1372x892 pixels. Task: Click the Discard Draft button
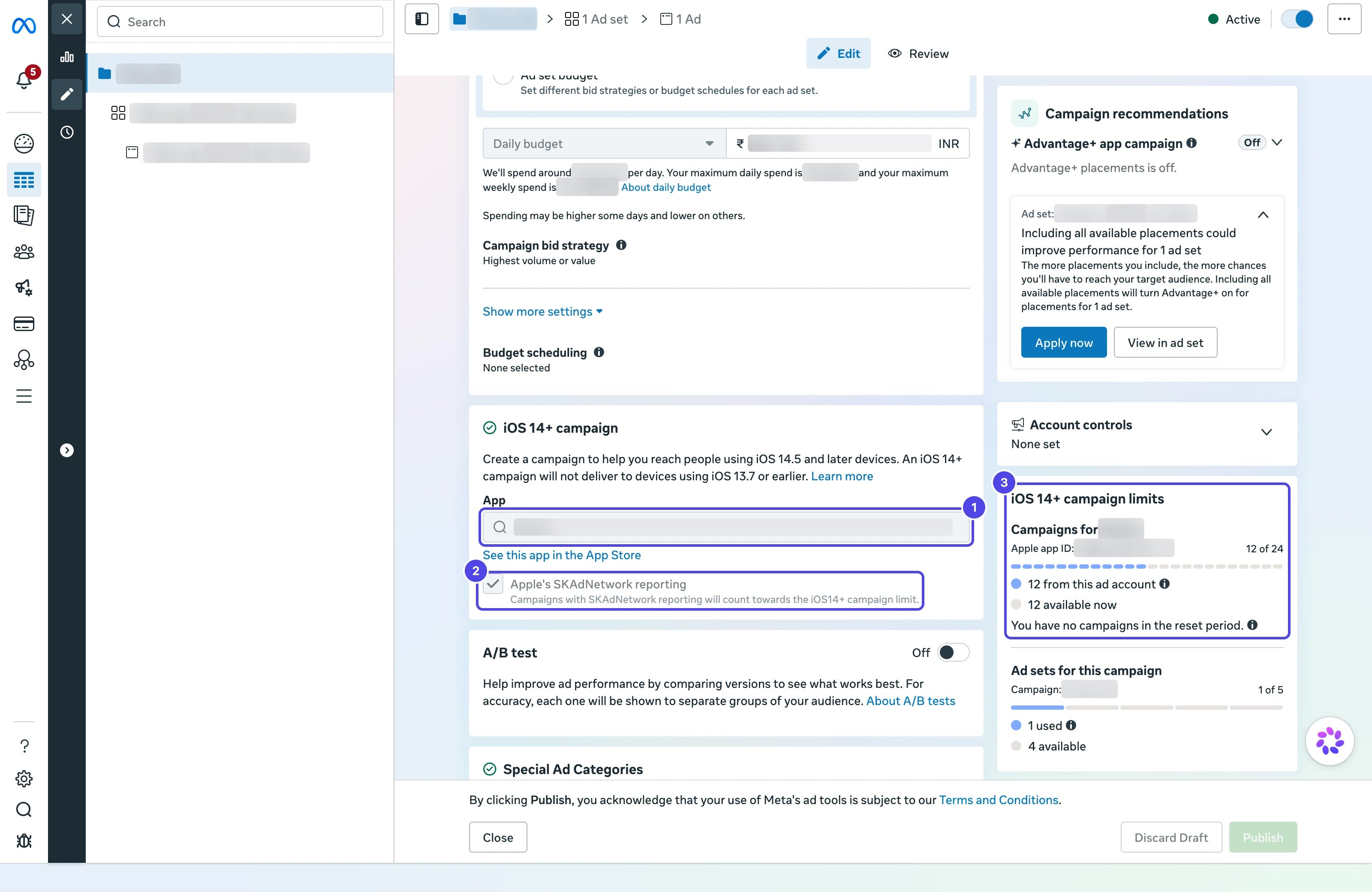pyautogui.click(x=1171, y=837)
